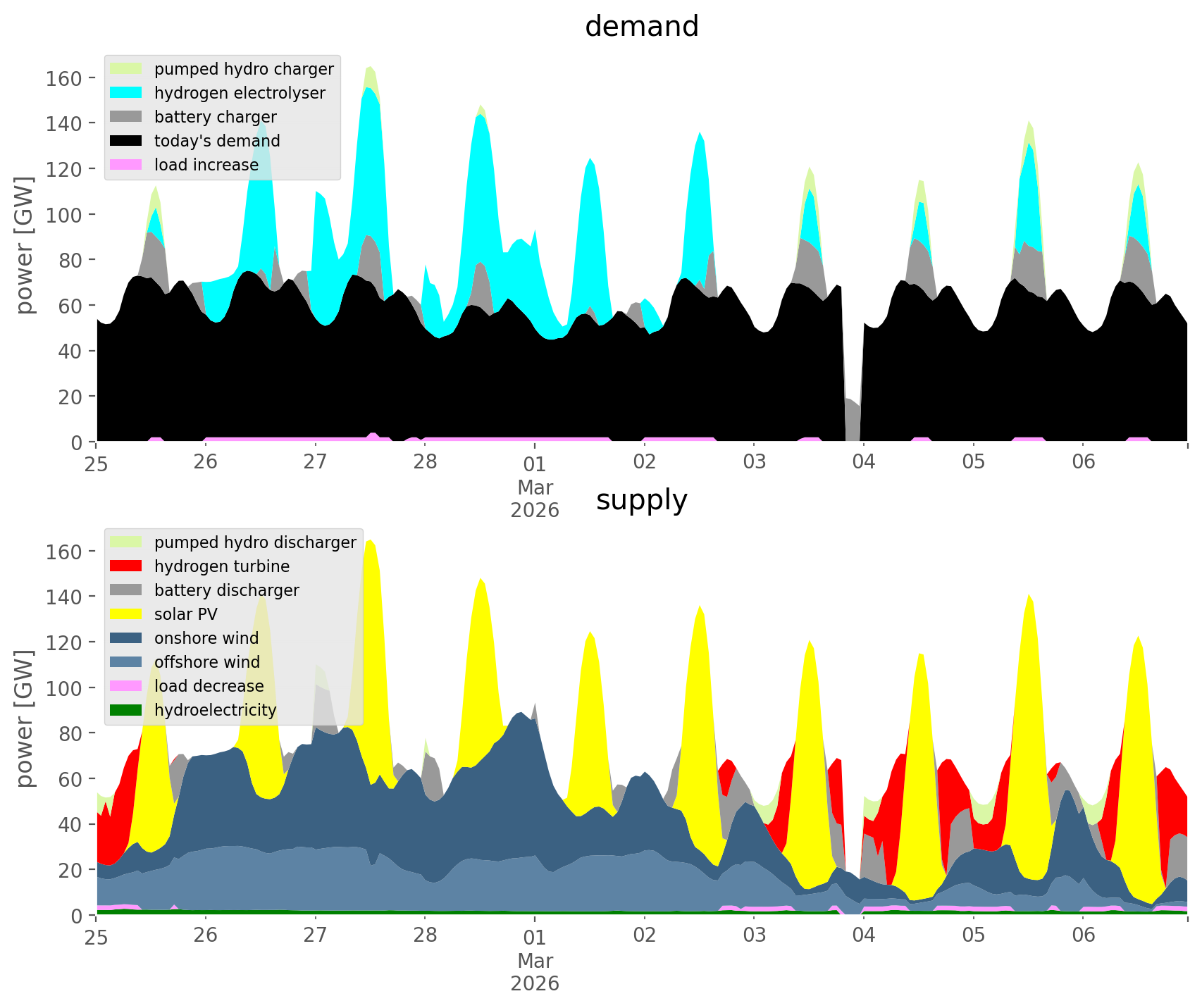Select the 'load decrease' legend label

click(209, 686)
